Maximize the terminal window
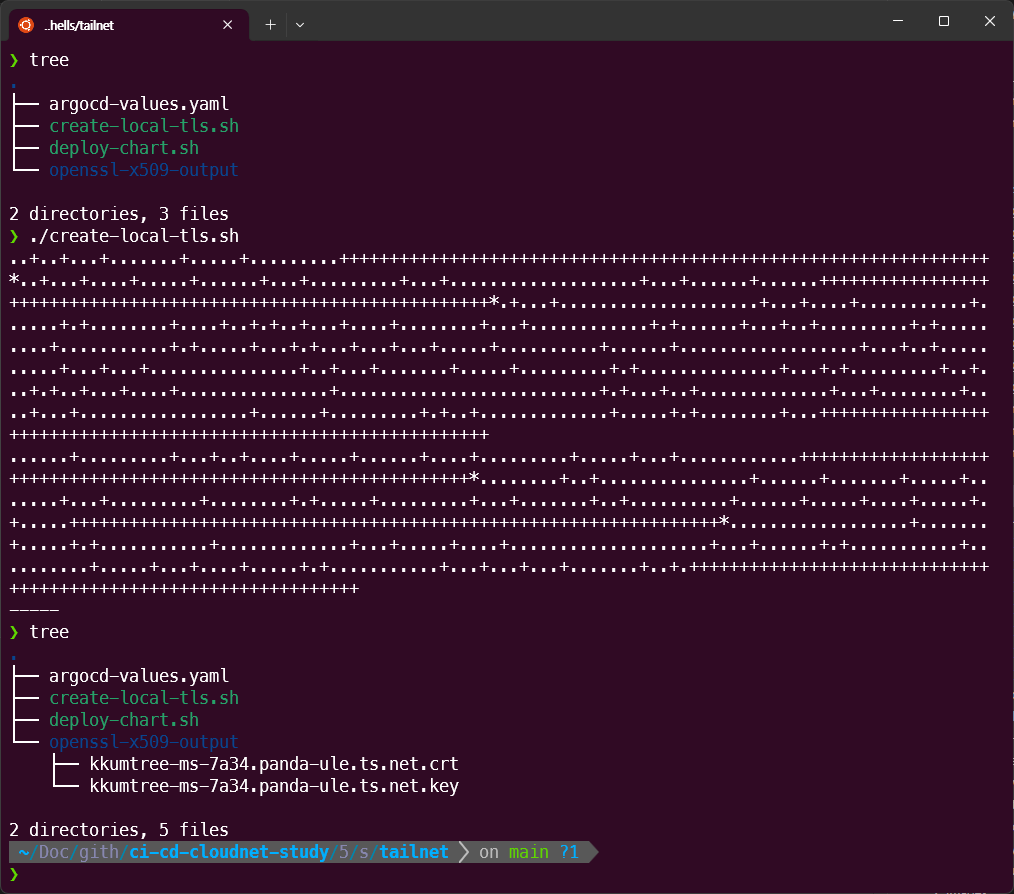Screen dimensions: 1014x894 coord(944,21)
